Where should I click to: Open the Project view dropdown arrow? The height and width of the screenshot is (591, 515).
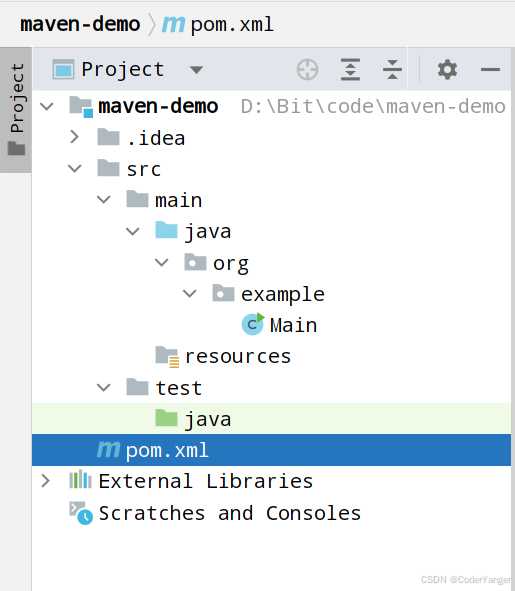tap(196, 70)
